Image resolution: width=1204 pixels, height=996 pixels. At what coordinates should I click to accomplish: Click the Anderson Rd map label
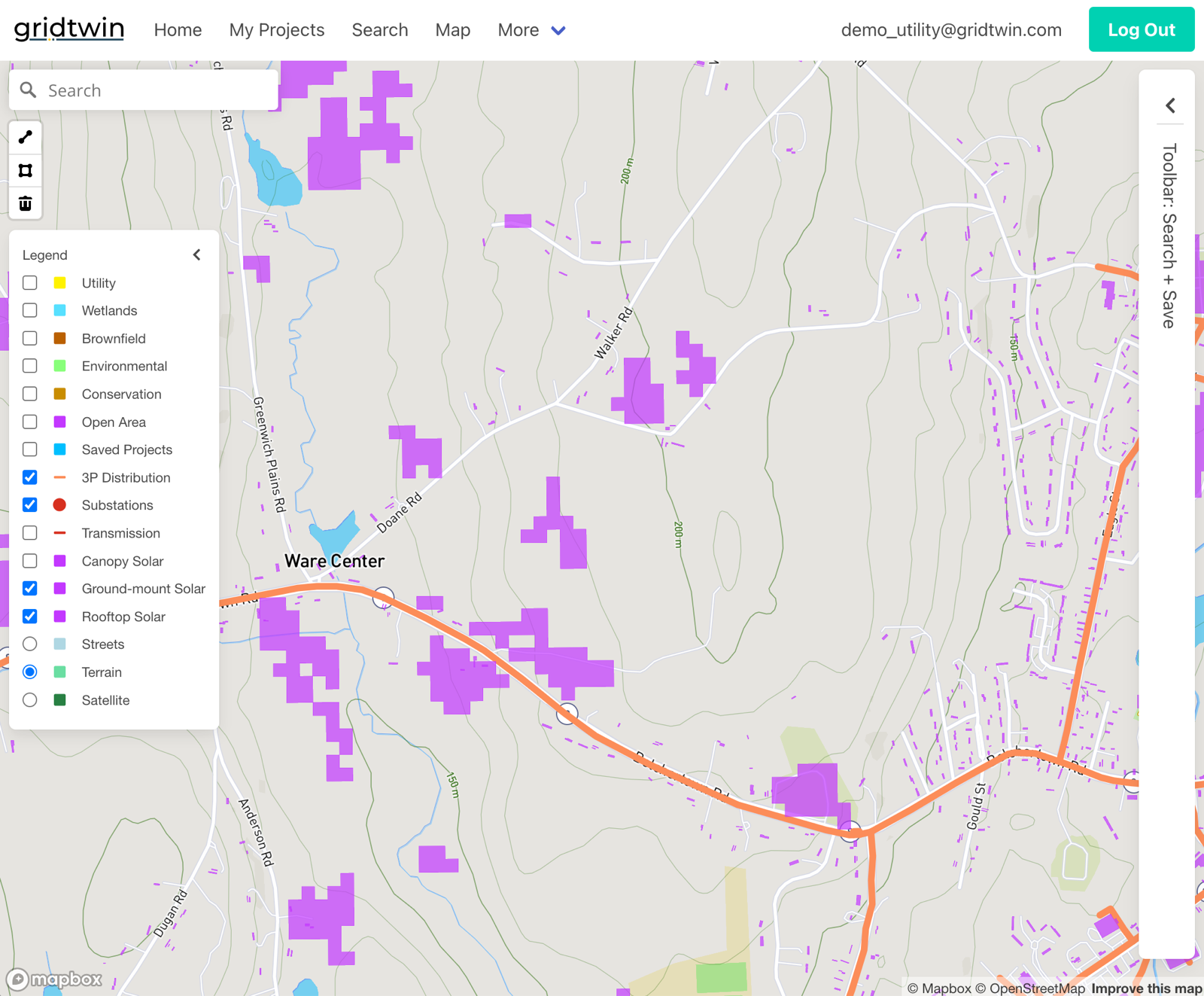point(256,833)
